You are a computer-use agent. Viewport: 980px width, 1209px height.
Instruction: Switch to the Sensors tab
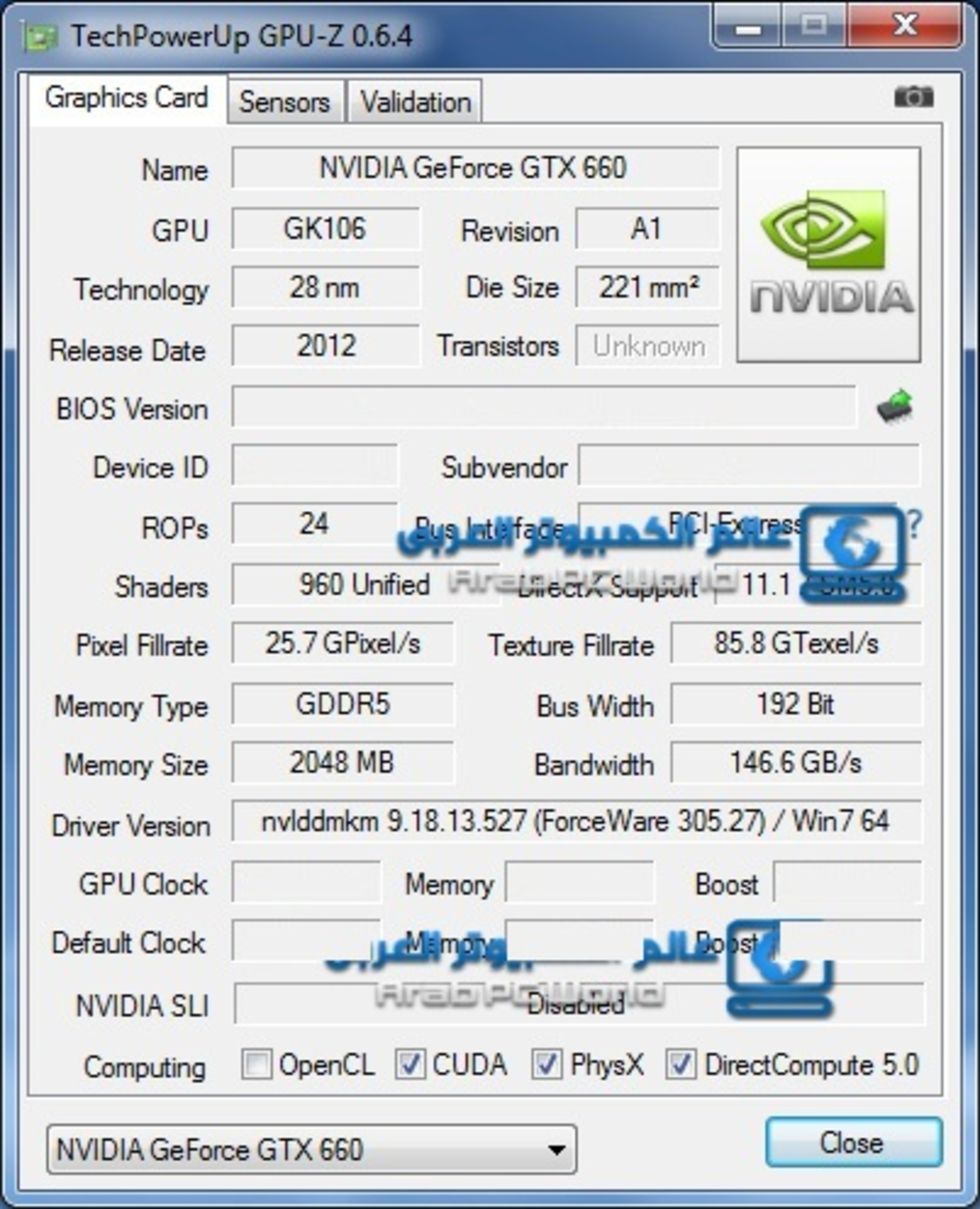(284, 102)
